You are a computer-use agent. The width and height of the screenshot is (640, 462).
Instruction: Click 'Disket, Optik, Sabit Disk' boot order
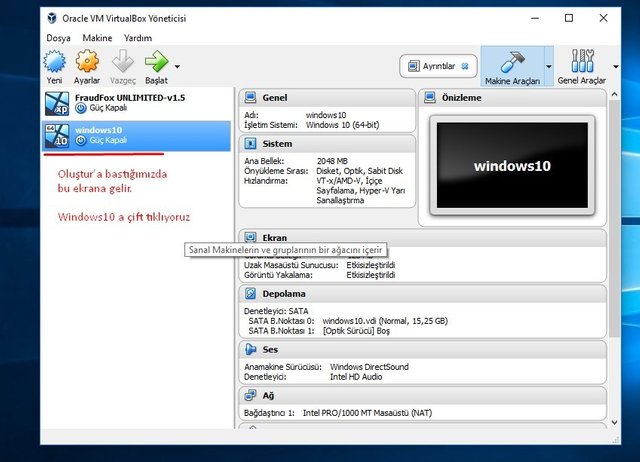click(360, 171)
